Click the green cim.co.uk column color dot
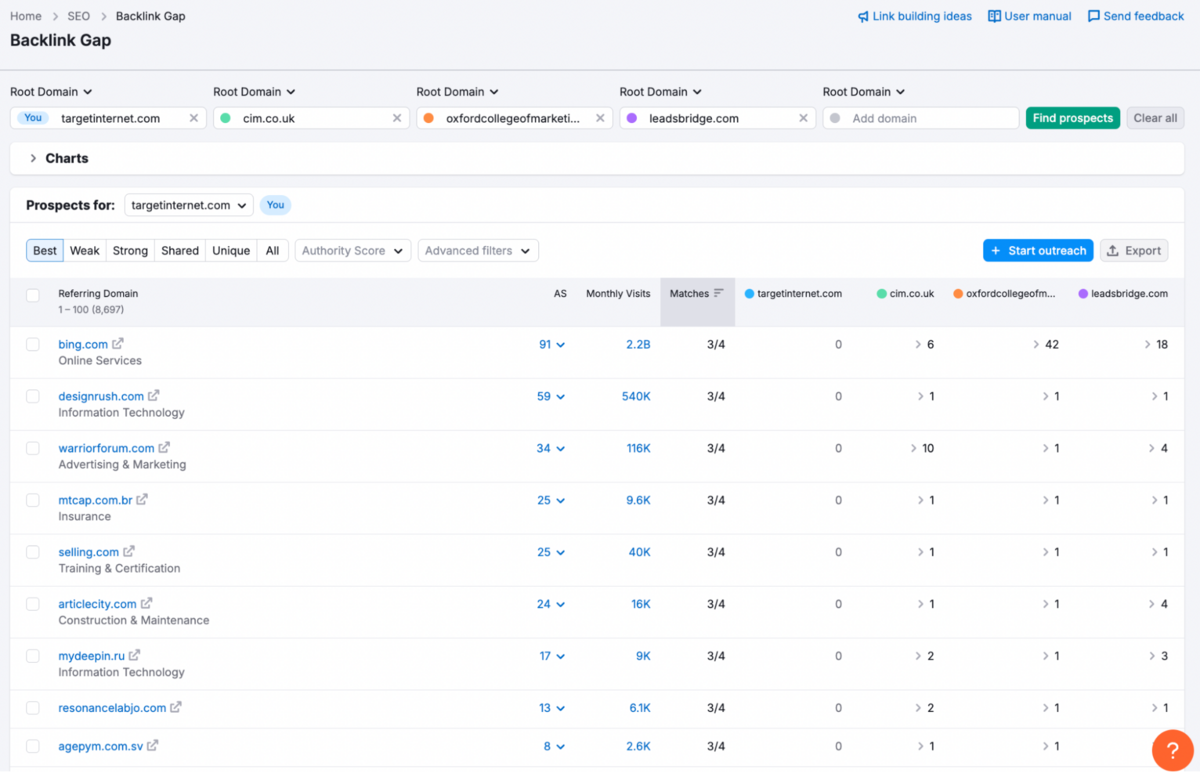The width and height of the screenshot is (1200, 772). pyautogui.click(x=881, y=294)
